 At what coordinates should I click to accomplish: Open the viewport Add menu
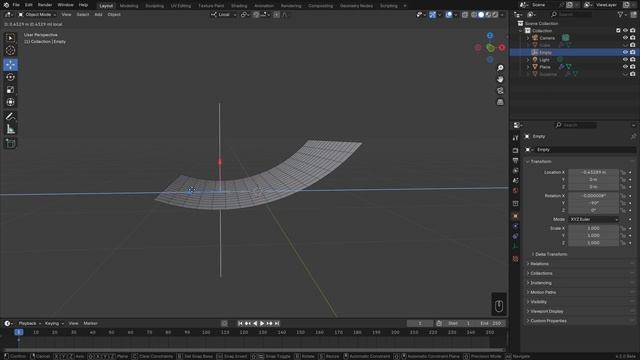pos(98,15)
